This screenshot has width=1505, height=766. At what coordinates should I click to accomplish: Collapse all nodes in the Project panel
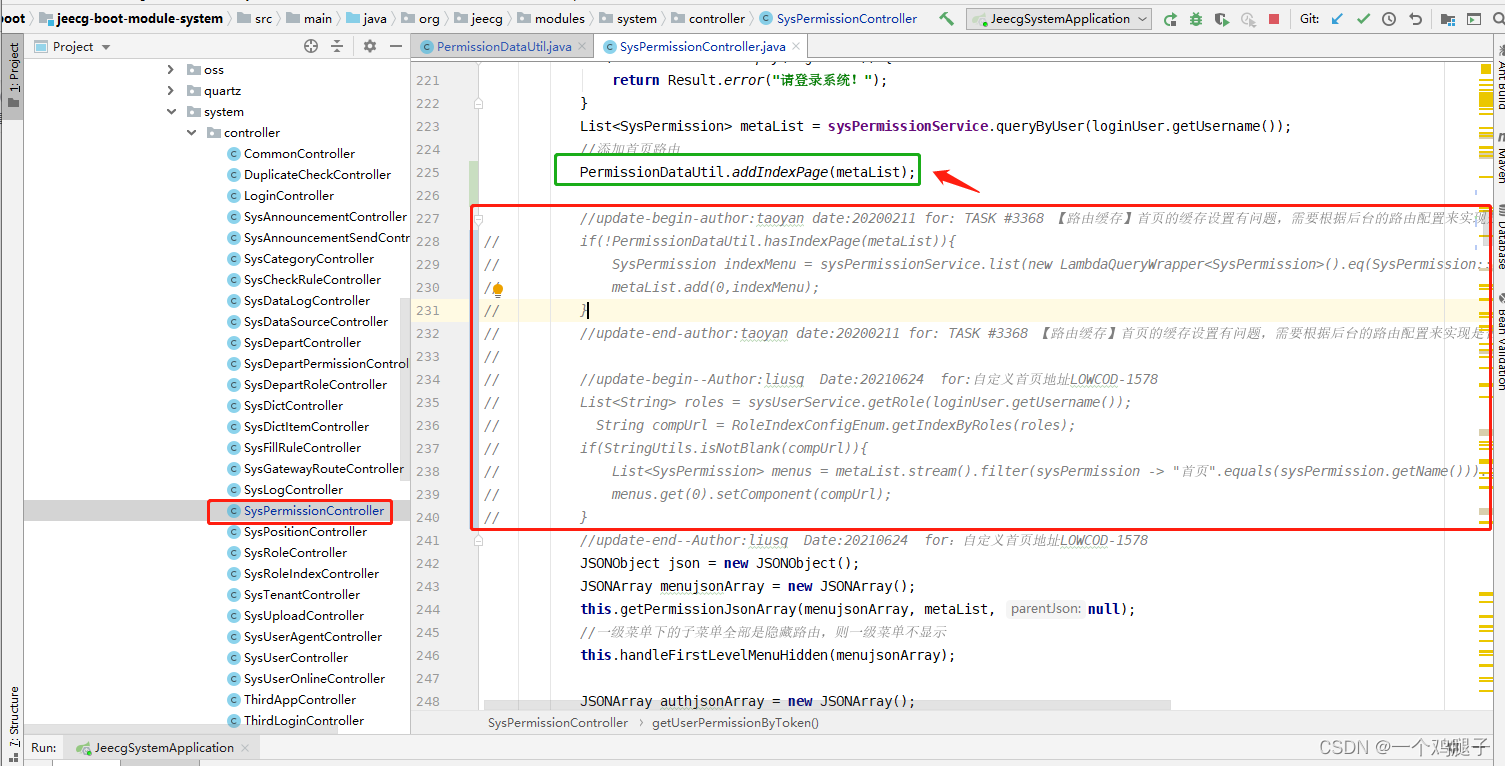[x=337, y=46]
